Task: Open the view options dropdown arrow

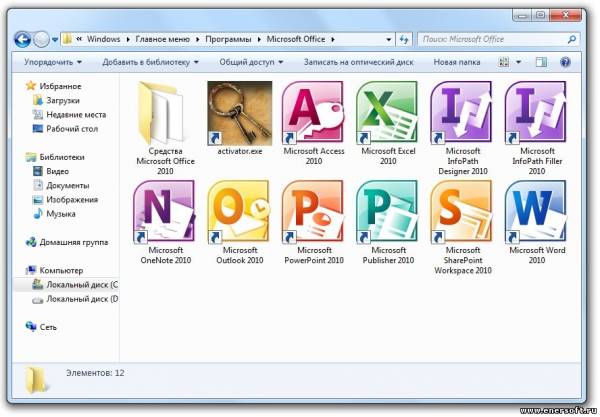Action: [x=518, y=62]
